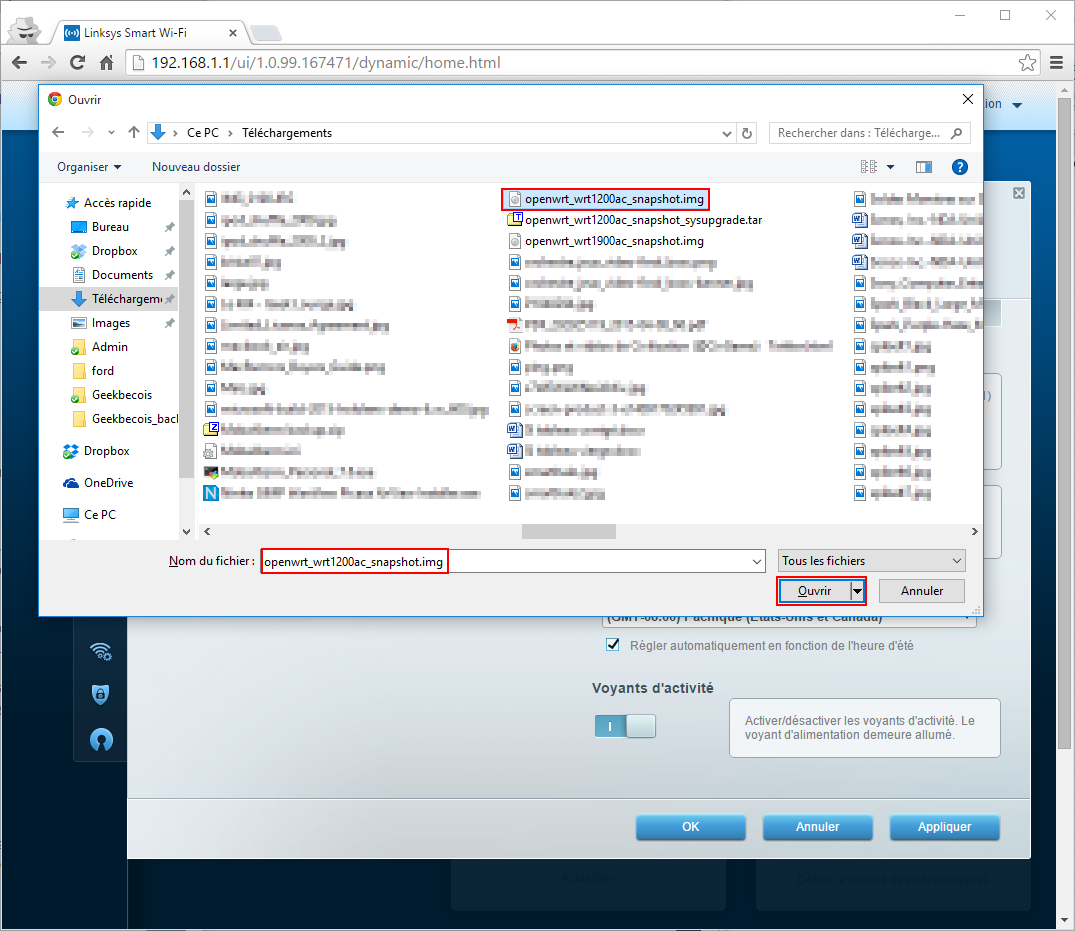Select Dropbox under Accès rapide
Screen dimensions: 1075x931
point(114,251)
